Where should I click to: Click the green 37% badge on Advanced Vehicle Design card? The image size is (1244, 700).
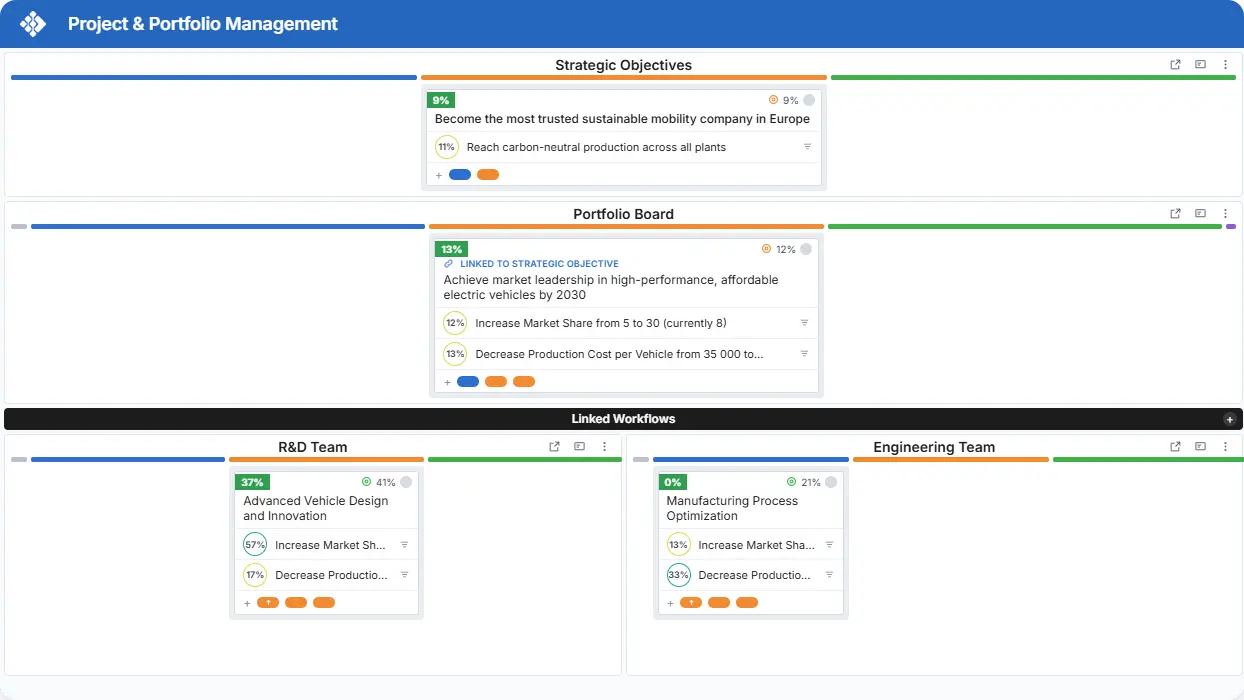click(x=252, y=482)
